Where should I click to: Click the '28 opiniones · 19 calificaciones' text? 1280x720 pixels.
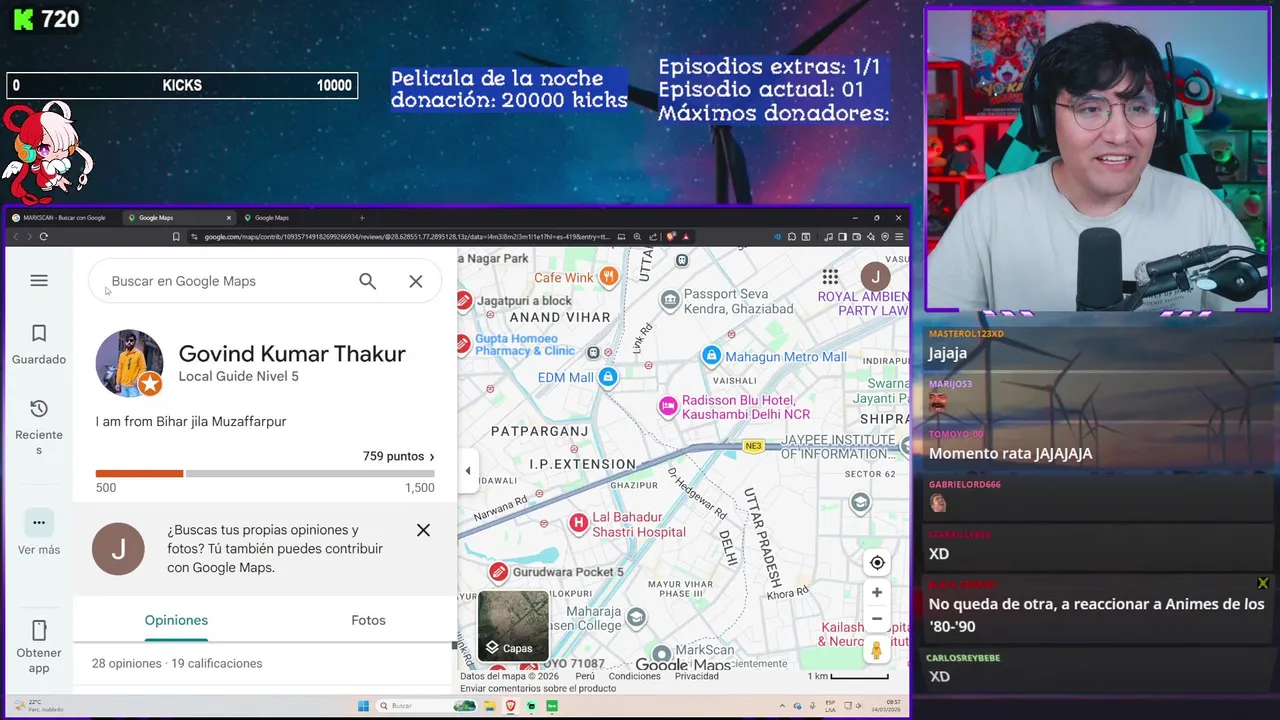point(177,663)
